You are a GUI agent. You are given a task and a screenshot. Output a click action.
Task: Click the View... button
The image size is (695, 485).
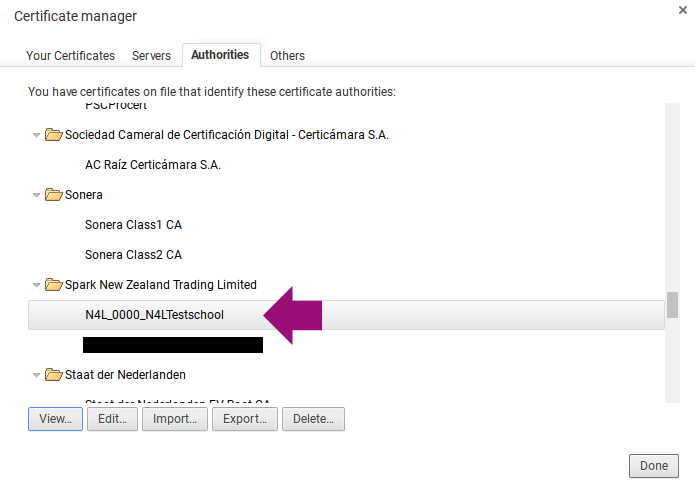pyautogui.click(x=55, y=419)
